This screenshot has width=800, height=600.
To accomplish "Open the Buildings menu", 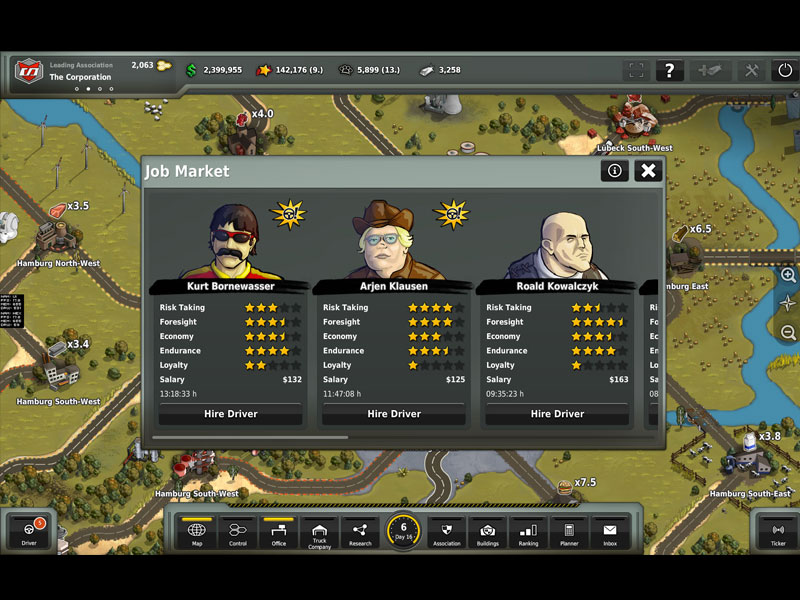I will [488, 533].
